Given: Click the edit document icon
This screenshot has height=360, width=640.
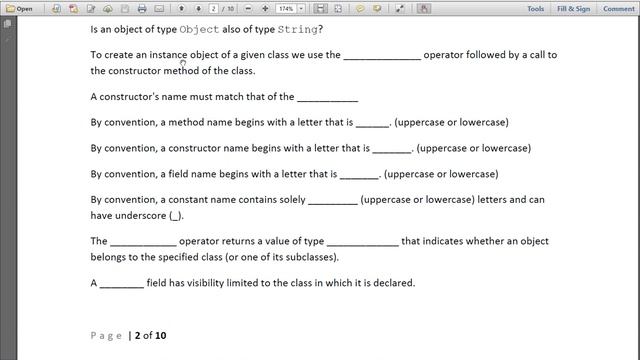Looking at the screenshot, I should coord(91,9).
